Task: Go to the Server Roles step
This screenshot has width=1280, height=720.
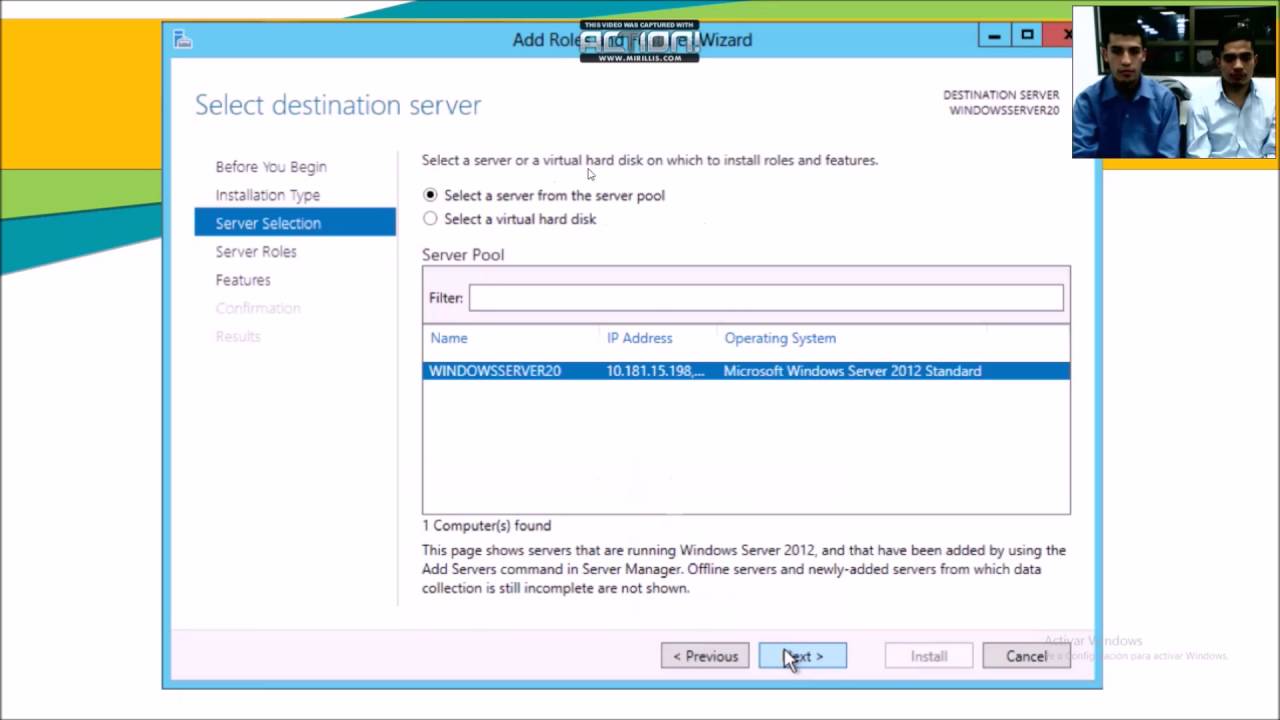Action: tap(256, 251)
